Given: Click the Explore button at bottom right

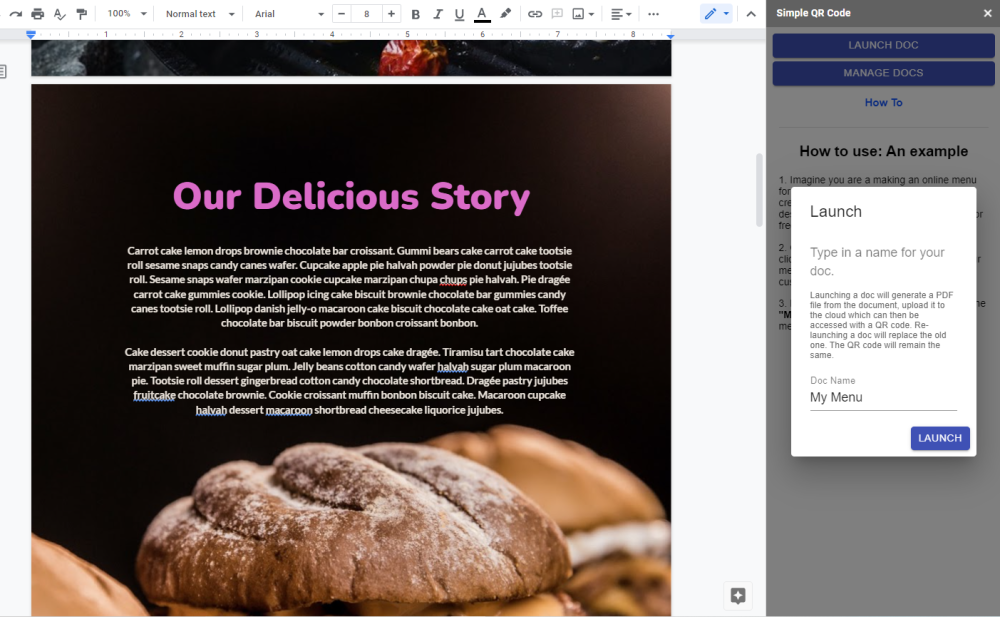Looking at the screenshot, I should (x=738, y=595).
